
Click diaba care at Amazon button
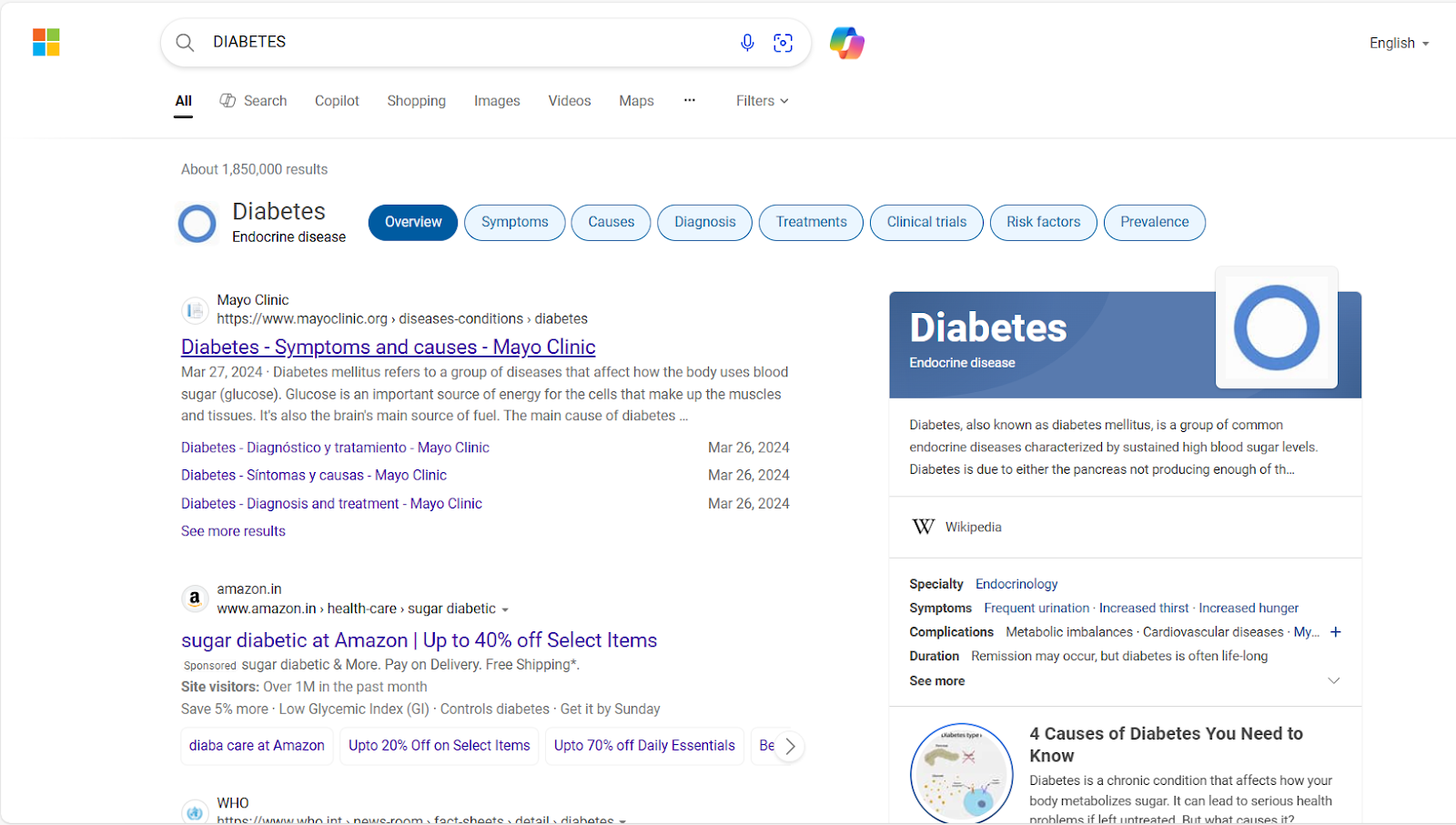pyautogui.click(x=257, y=746)
